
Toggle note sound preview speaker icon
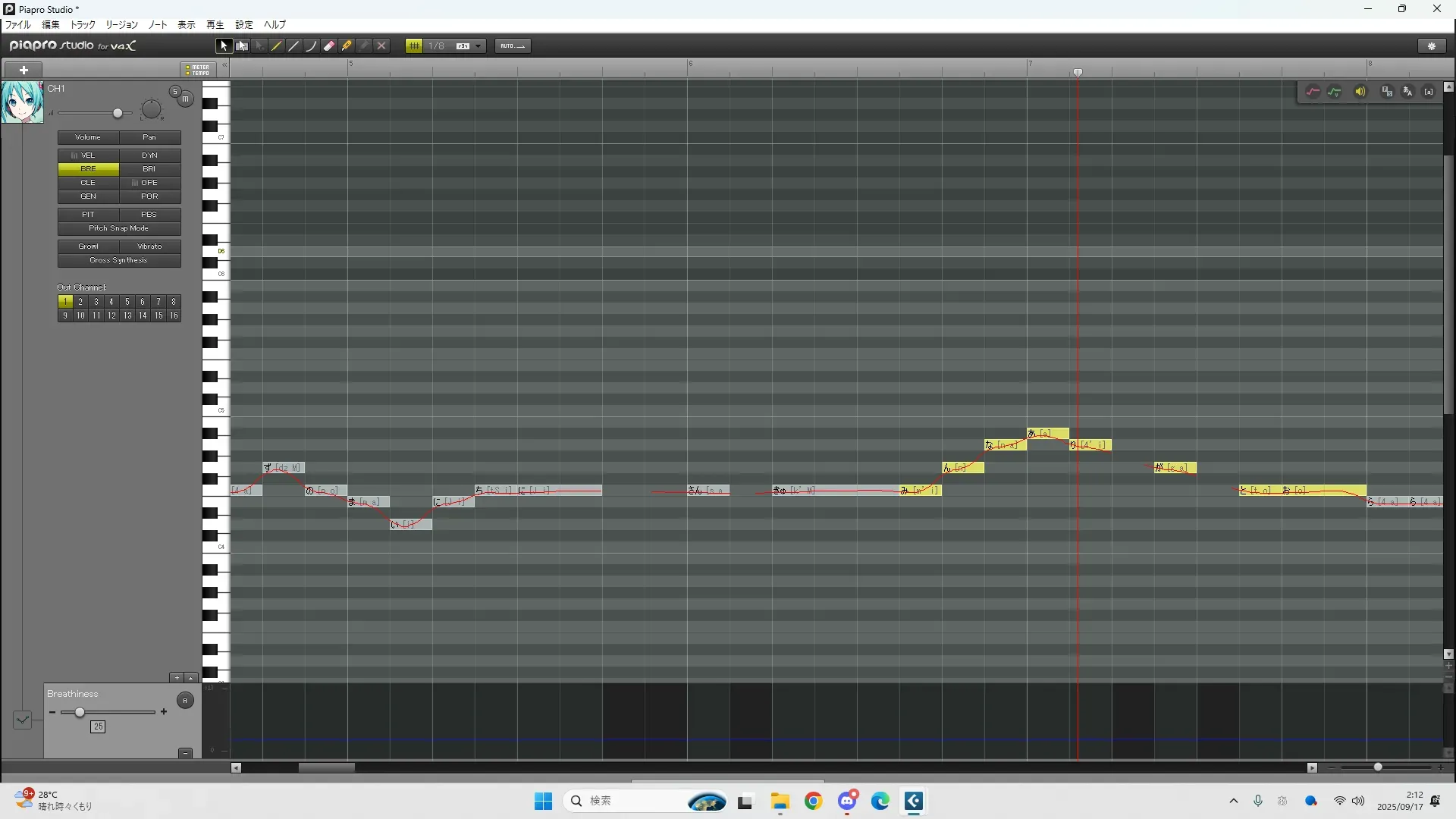coord(1360,92)
